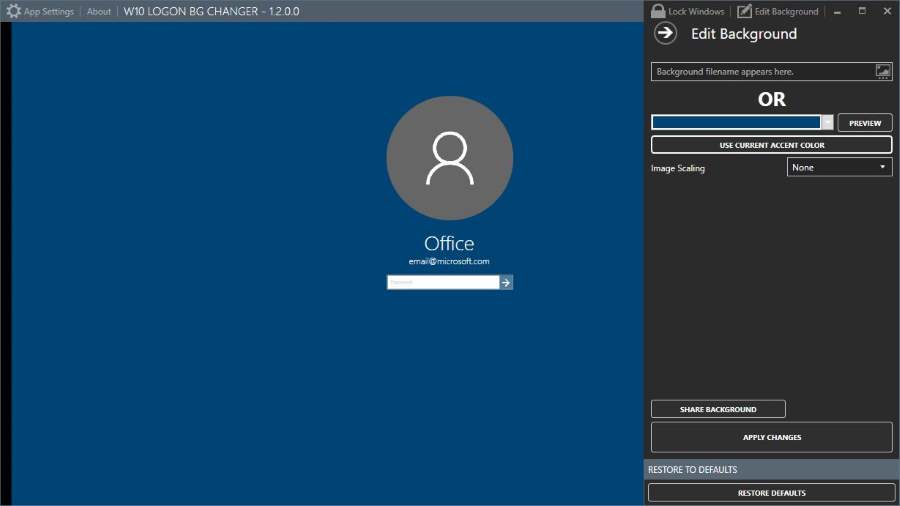Click the App Settings menu label
This screenshot has height=506, width=900.
[x=49, y=11]
